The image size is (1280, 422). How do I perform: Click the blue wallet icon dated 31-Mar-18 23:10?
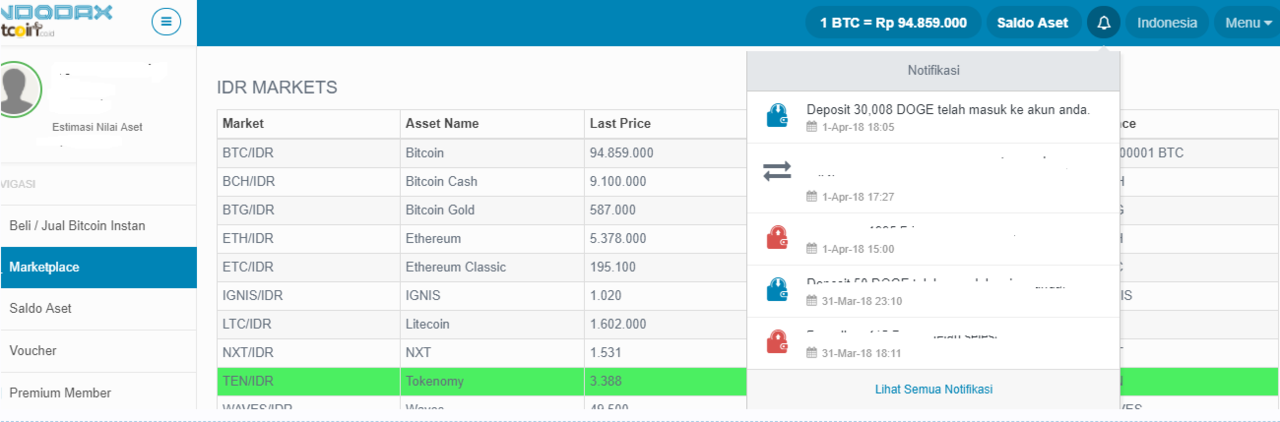[777, 290]
